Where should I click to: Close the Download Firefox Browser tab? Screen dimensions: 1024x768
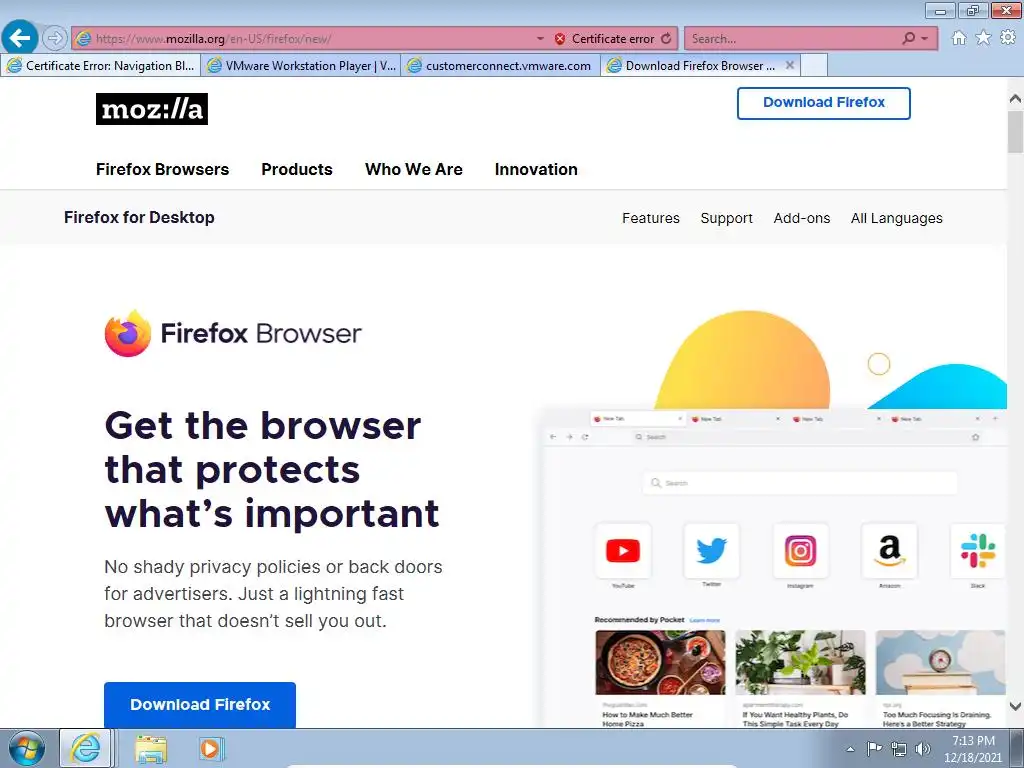[790, 65]
